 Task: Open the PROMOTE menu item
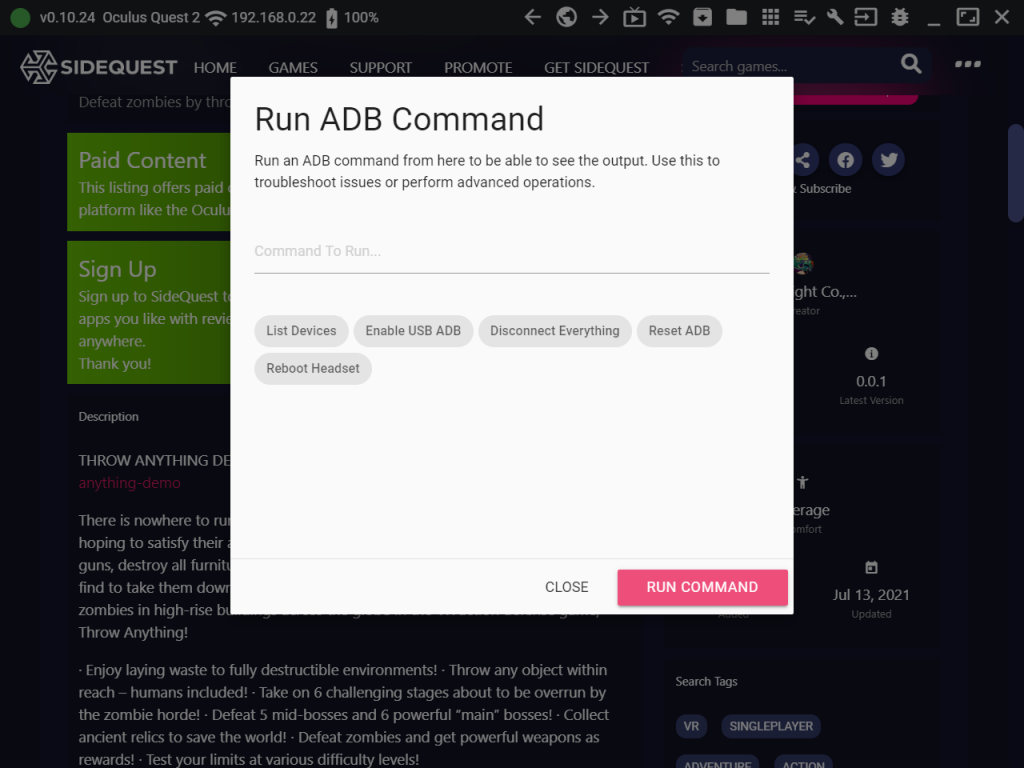[x=478, y=68]
